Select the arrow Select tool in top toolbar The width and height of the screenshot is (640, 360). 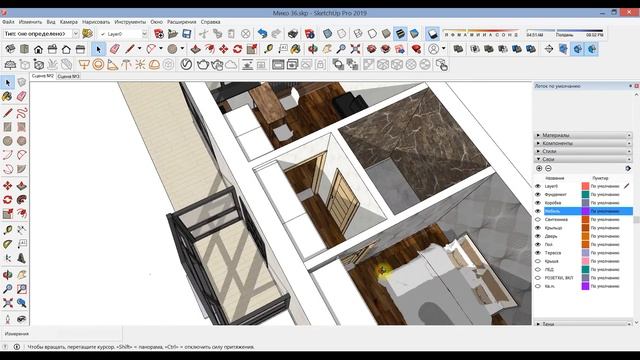click(98, 49)
